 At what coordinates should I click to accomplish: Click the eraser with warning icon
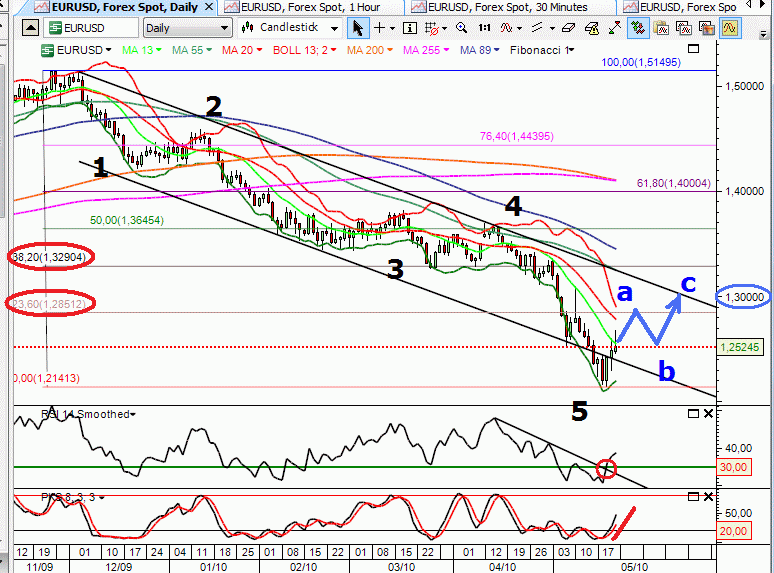pos(592,28)
